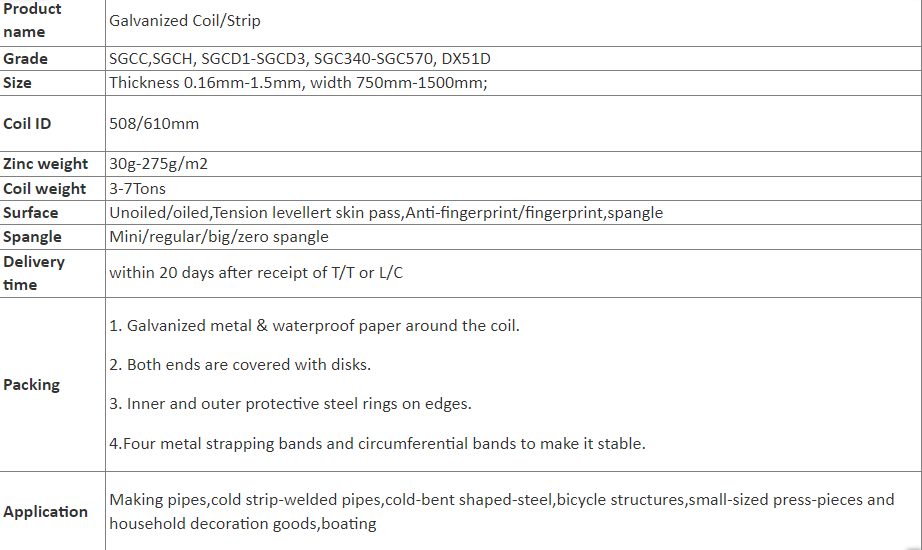
Task: Click the "Mini/regular/big/zero spangle" value
Action: 218,237
